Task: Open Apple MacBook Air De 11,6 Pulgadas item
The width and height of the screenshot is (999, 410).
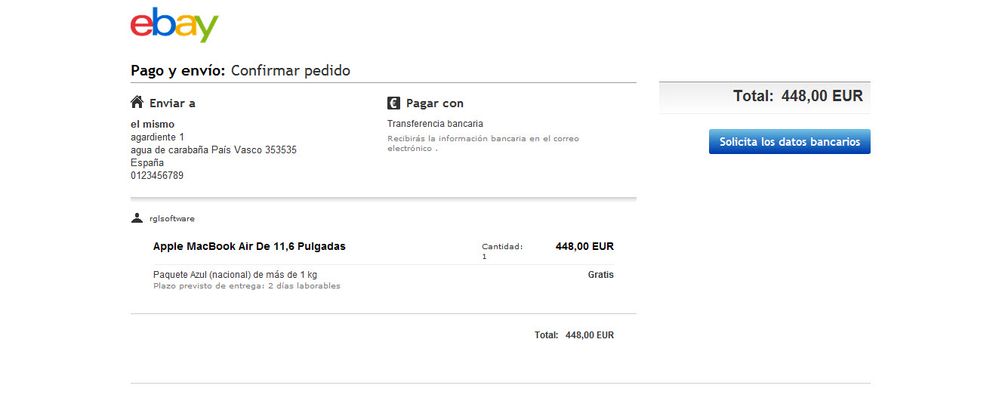Action: pos(249,246)
